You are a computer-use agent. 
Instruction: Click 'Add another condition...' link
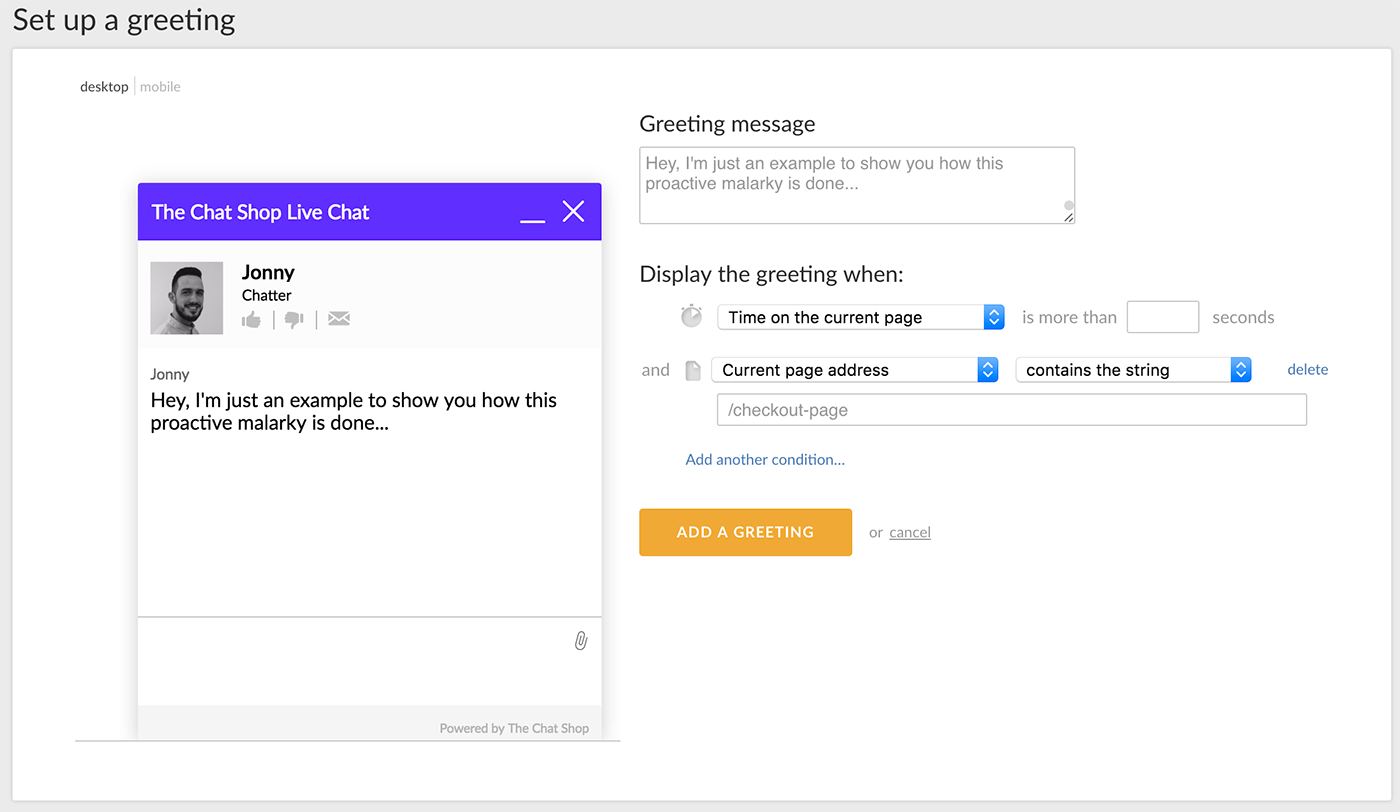click(765, 460)
